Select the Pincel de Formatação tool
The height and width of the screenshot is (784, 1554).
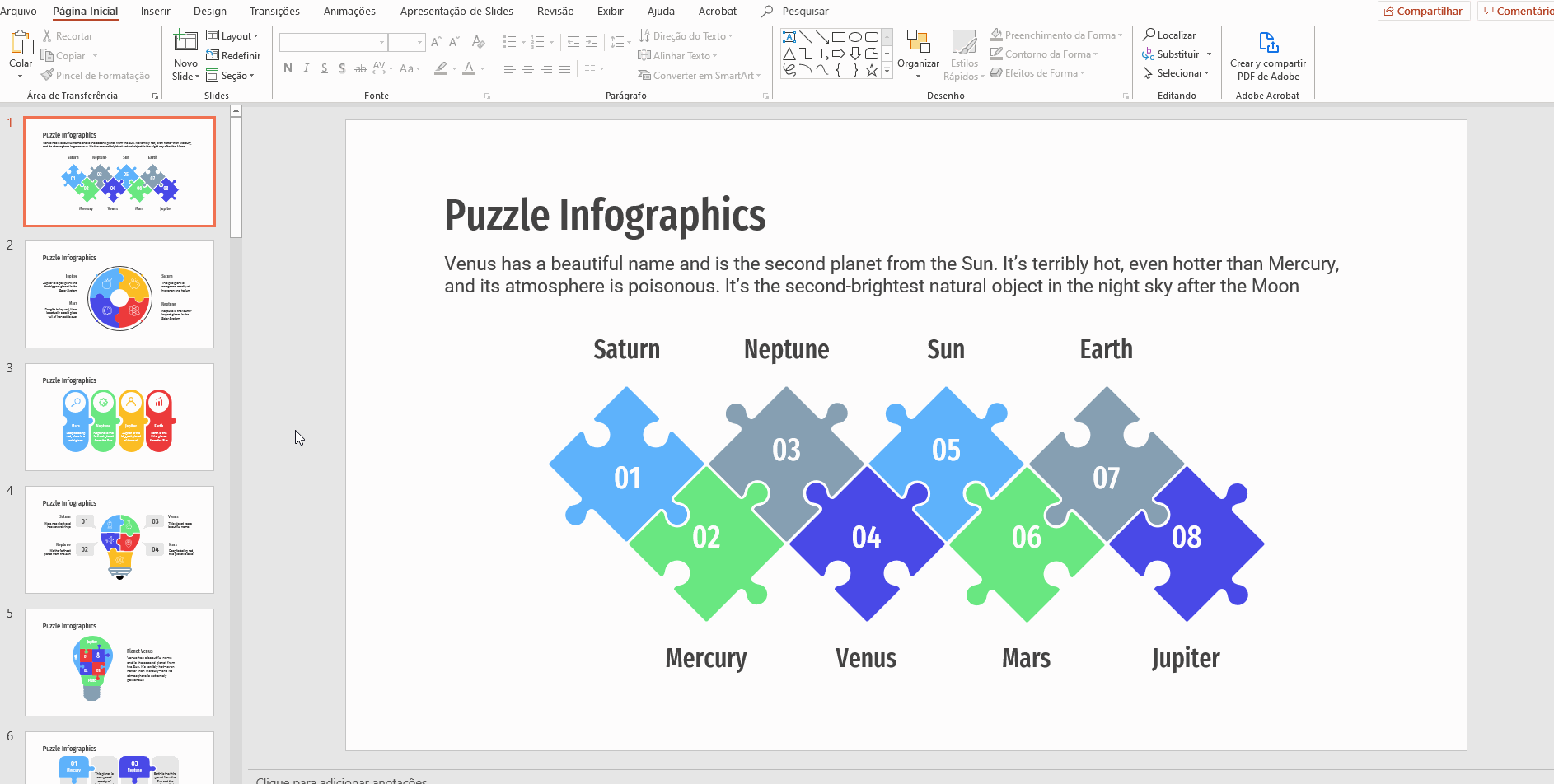click(x=96, y=75)
